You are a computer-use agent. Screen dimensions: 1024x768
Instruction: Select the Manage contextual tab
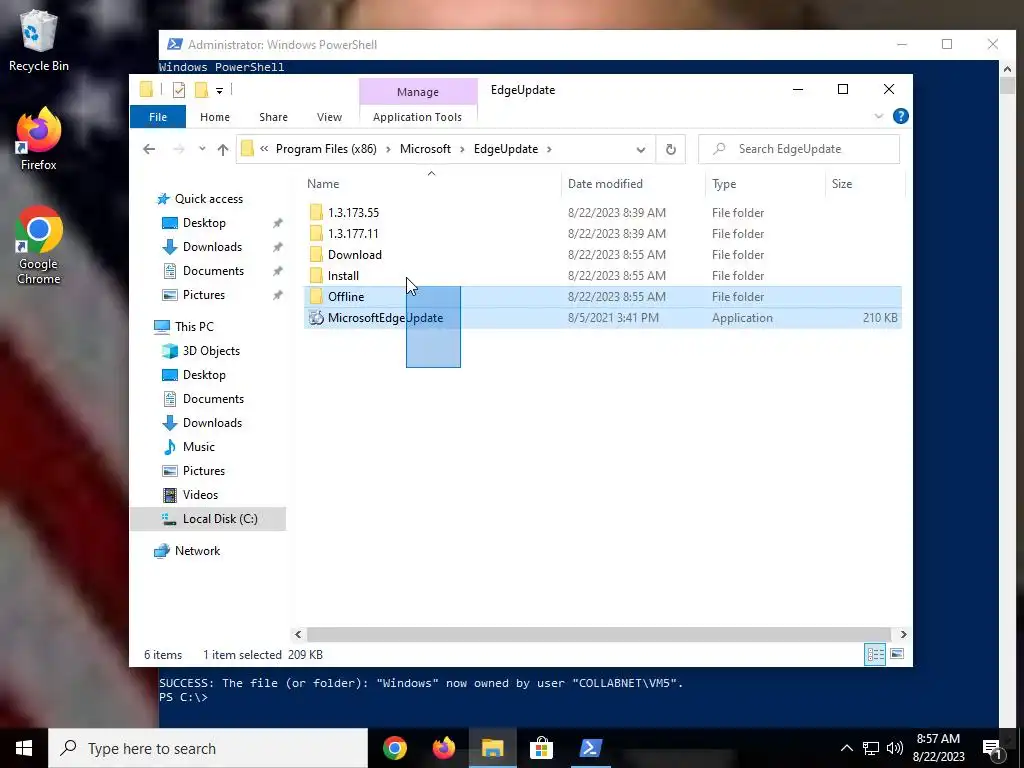coord(418,92)
